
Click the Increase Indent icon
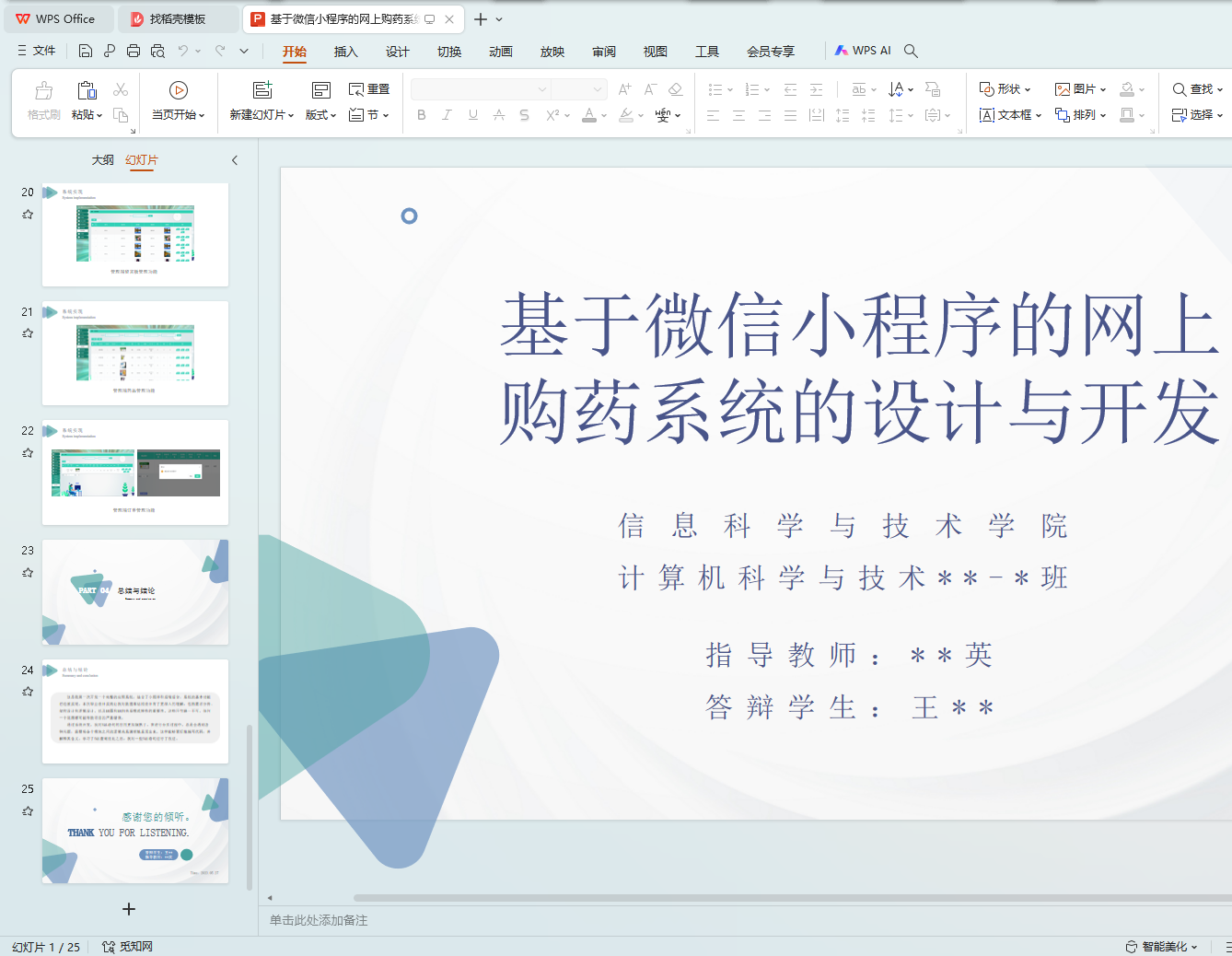[x=816, y=89]
